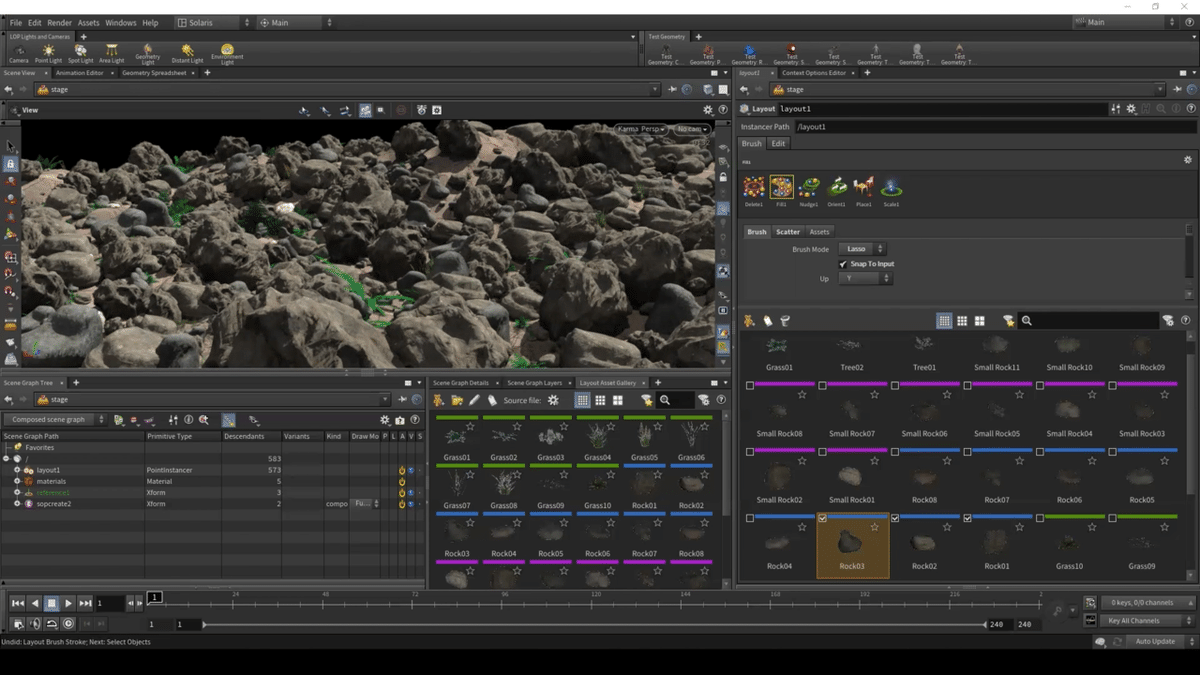
Task: Click the Camera shelf tool
Action: (18, 52)
